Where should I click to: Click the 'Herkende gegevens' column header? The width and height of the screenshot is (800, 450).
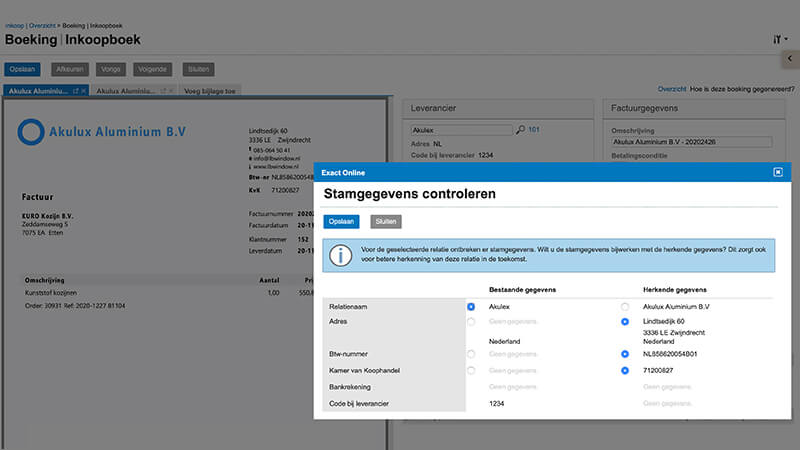tap(674, 290)
